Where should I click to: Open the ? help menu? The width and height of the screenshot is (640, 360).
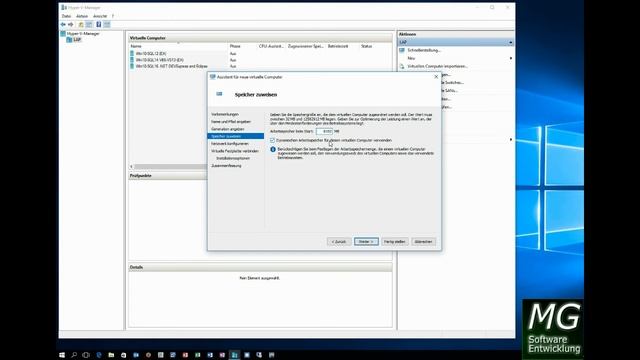coord(113,16)
